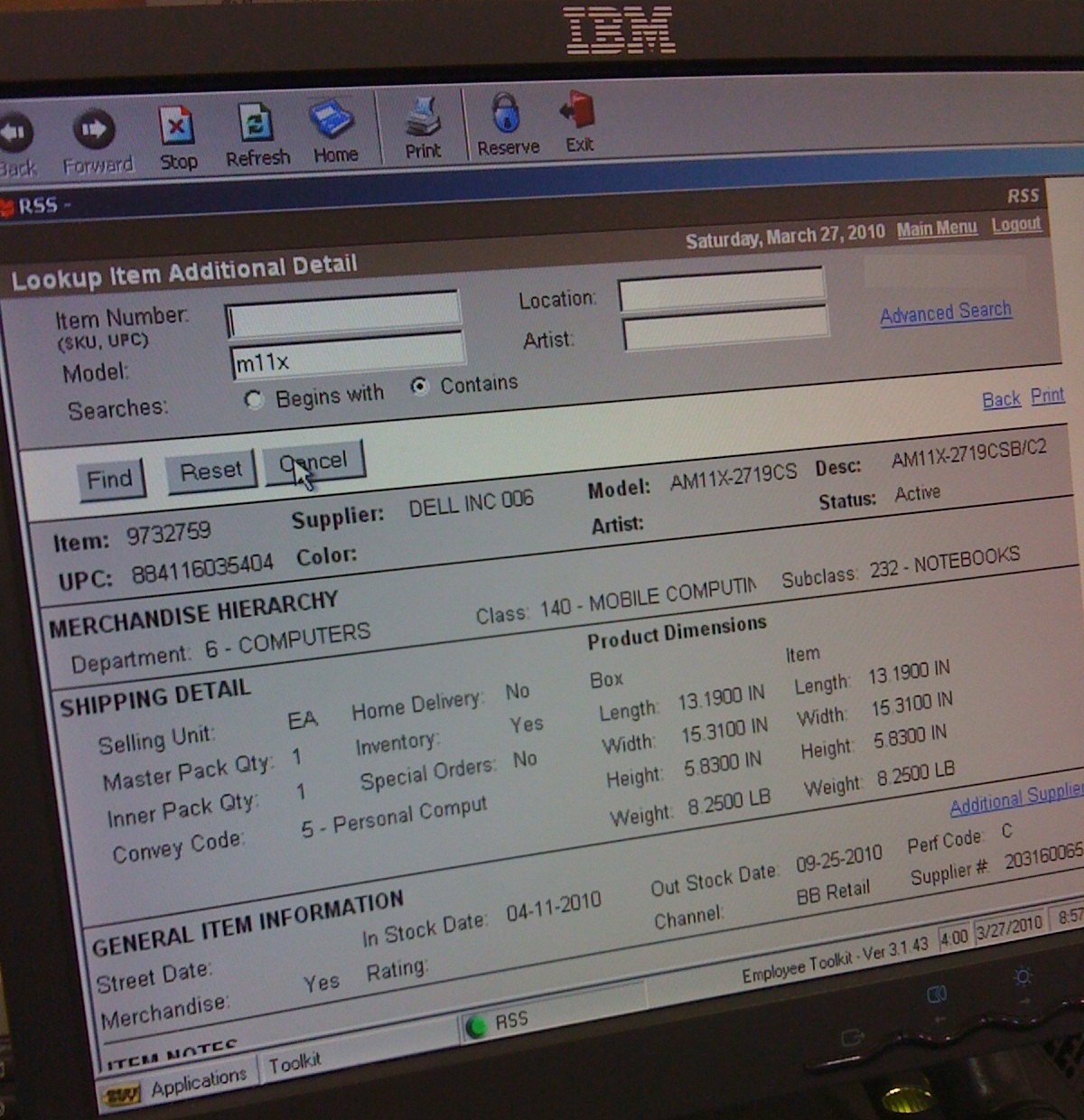Click the SHIPPING DETAIL heading
Image resolution: width=1084 pixels, height=1120 pixels.
pyautogui.click(x=155, y=697)
